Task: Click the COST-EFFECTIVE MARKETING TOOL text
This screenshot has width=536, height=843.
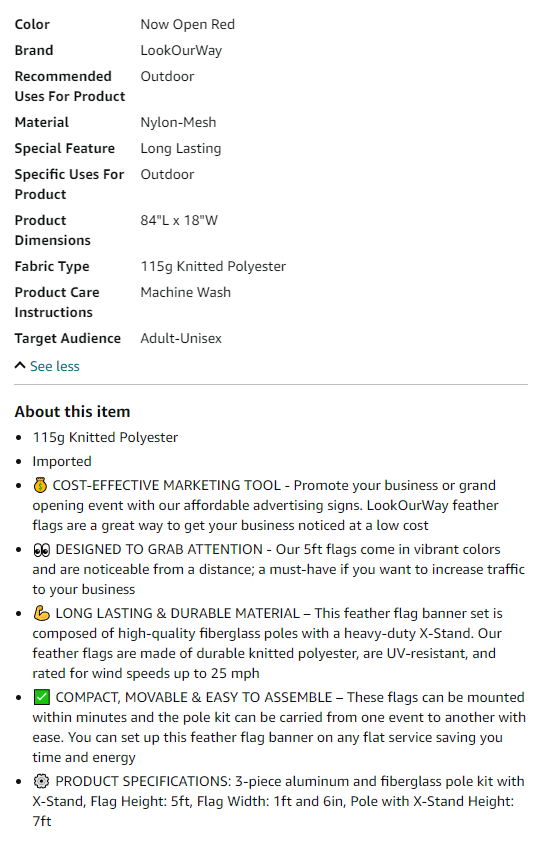Action: coord(167,485)
